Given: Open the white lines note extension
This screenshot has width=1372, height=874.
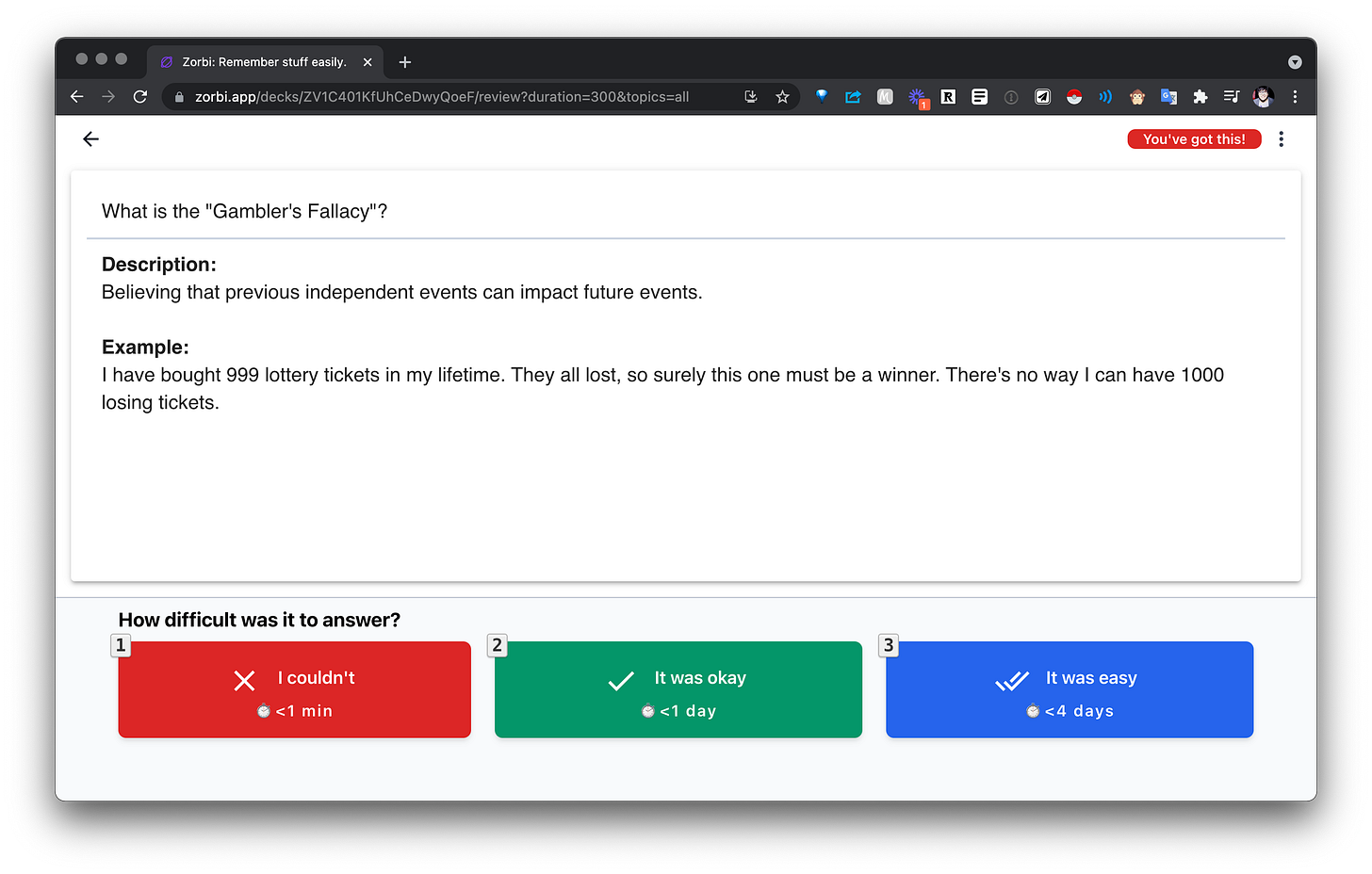Looking at the screenshot, I should point(980,97).
